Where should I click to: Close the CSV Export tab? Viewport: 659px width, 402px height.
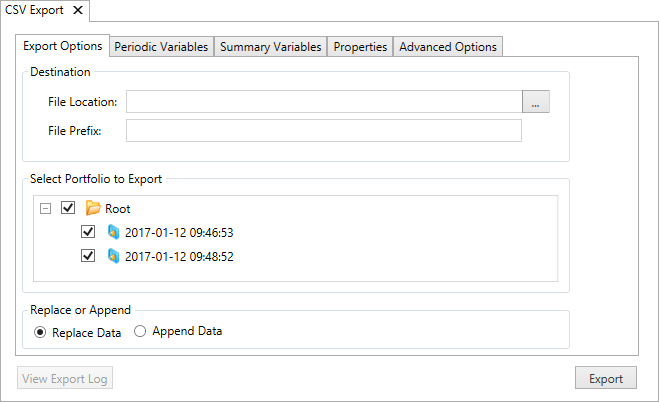(x=78, y=10)
